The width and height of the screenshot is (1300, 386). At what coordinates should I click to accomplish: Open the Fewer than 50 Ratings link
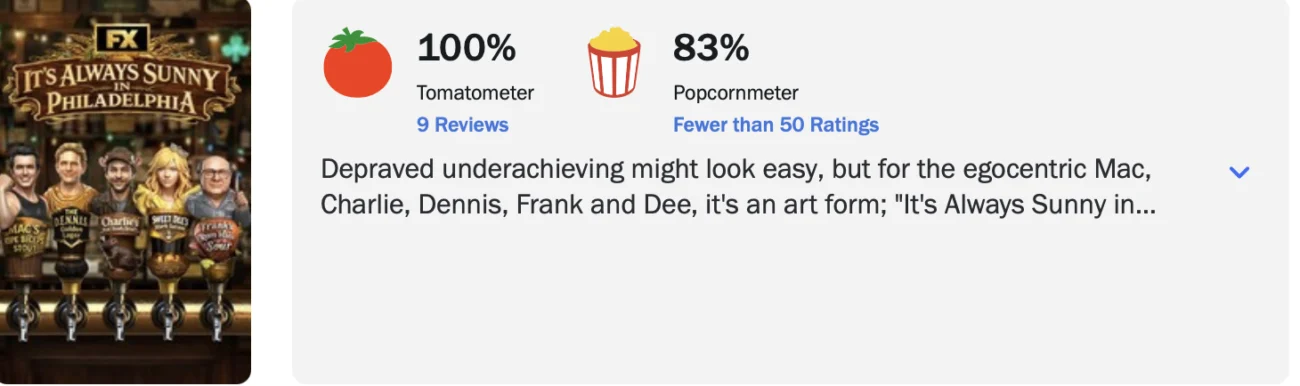coord(776,125)
